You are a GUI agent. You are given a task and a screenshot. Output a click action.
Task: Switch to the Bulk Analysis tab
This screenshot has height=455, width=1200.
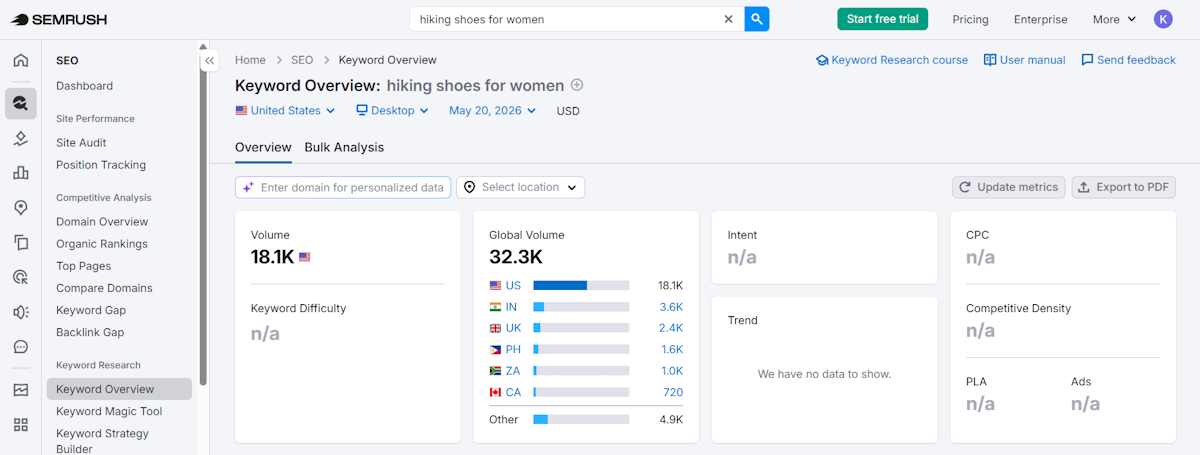click(344, 147)
